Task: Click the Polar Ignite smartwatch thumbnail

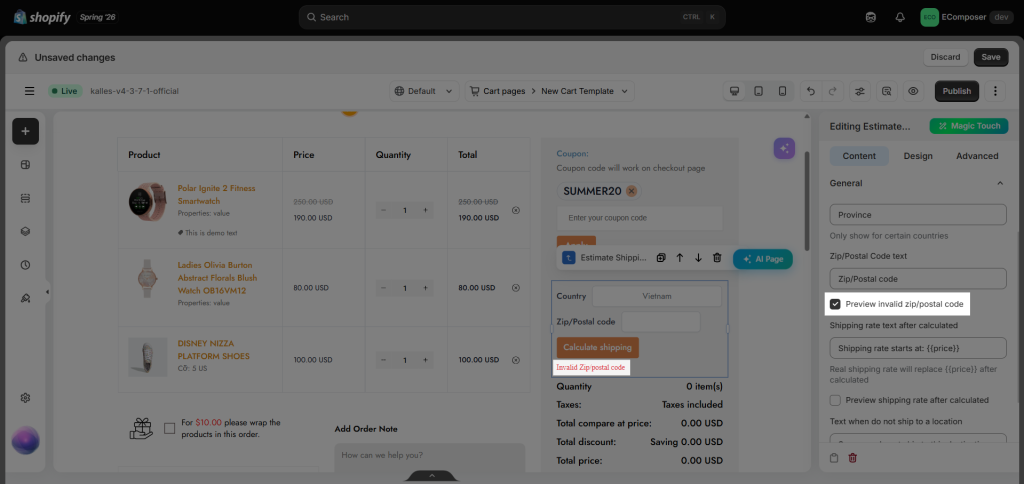Action: (148, 202)
